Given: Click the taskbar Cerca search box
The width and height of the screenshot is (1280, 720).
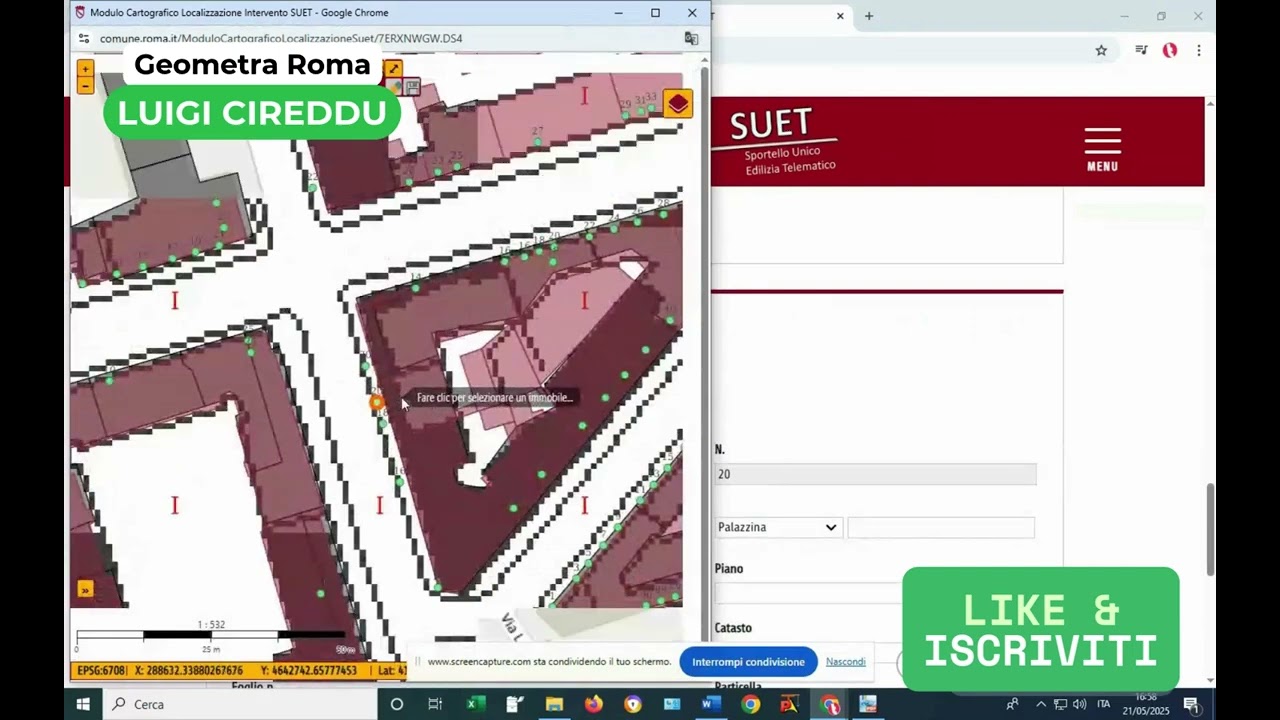Looking at the screenshot, I should pyautogui.click(x=238, y=704).
